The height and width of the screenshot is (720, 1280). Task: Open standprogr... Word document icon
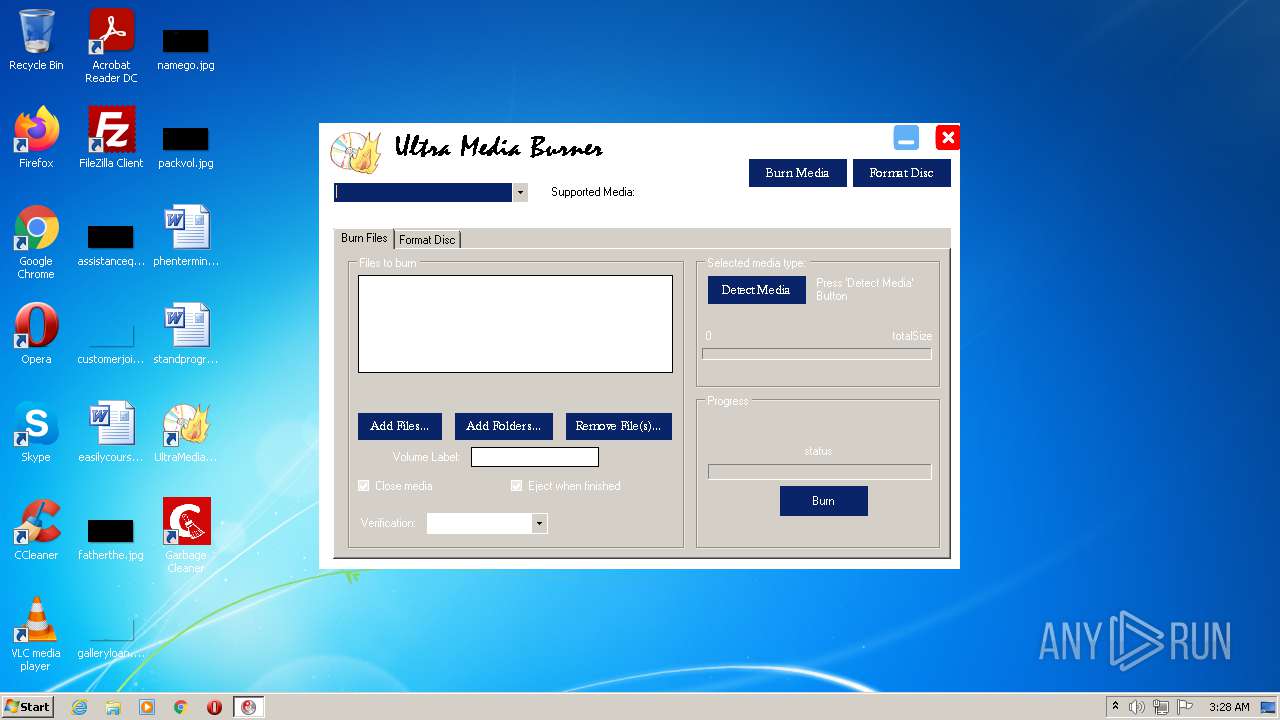tap(186, 334)
